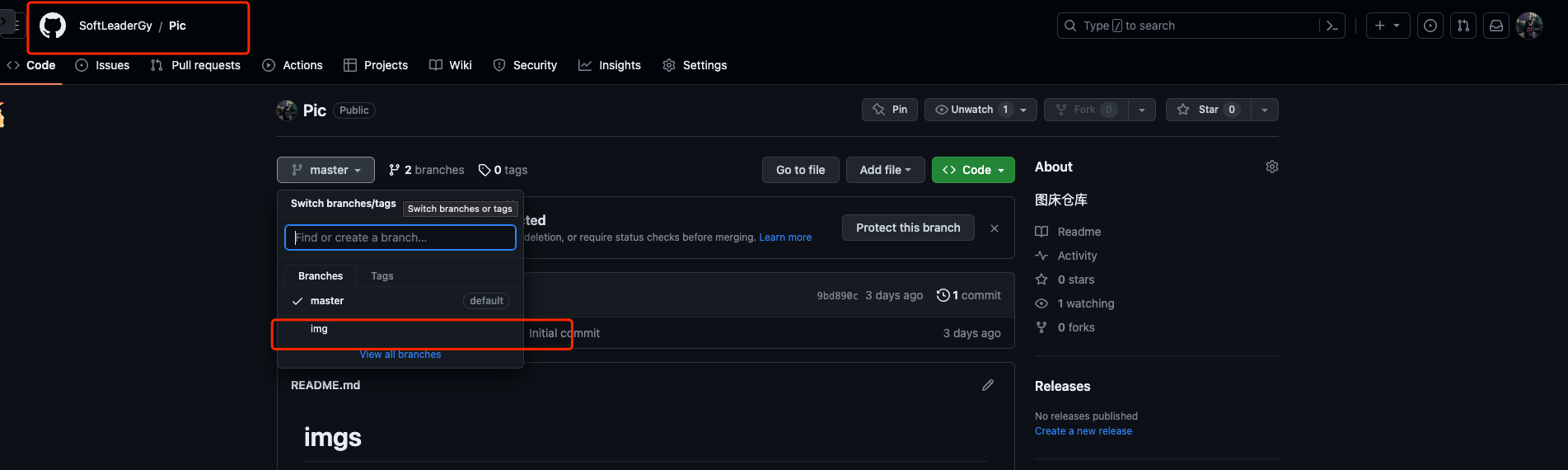1568x470 pixels.
Task: Open the command palette icon in search bar
Action: coord(1332,26)
